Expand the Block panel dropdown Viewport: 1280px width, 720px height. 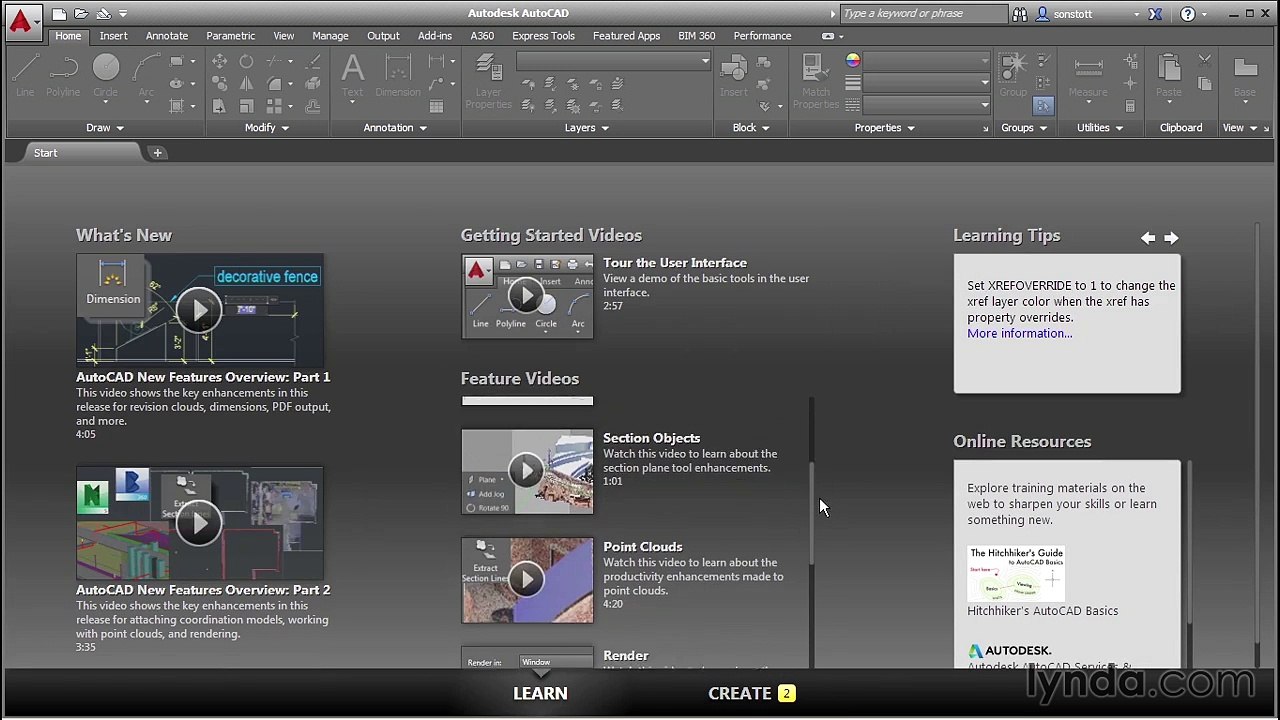coord(751,128)
